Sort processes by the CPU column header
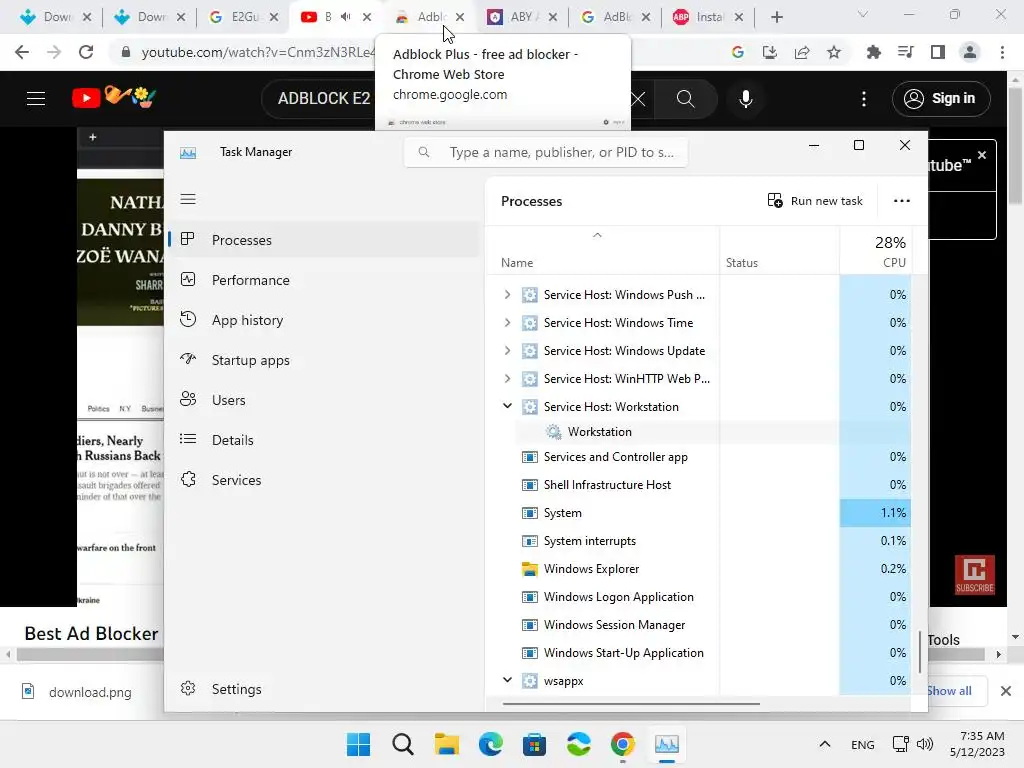Viewport: 1024px width, 768px height. point(875,251)
